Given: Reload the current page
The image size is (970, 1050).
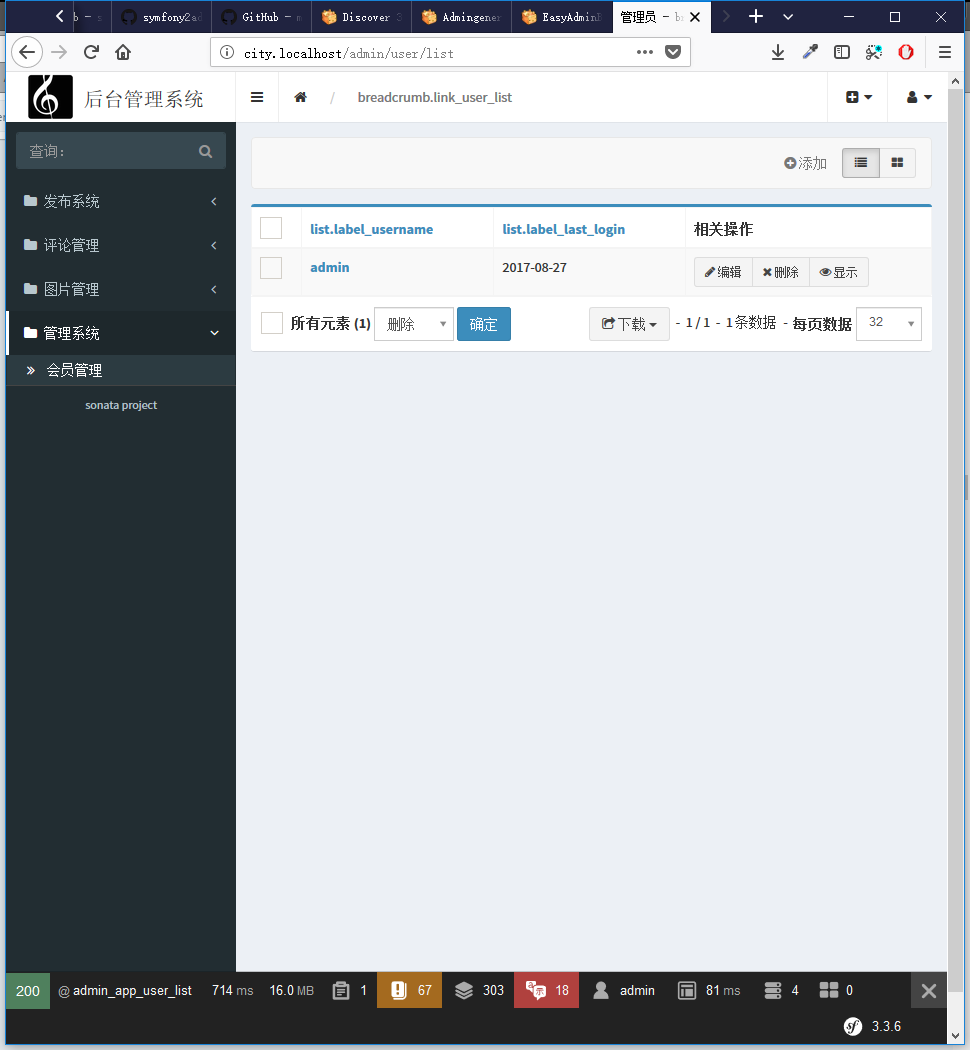Looking at the screenshot, I should tap(91, 52).
